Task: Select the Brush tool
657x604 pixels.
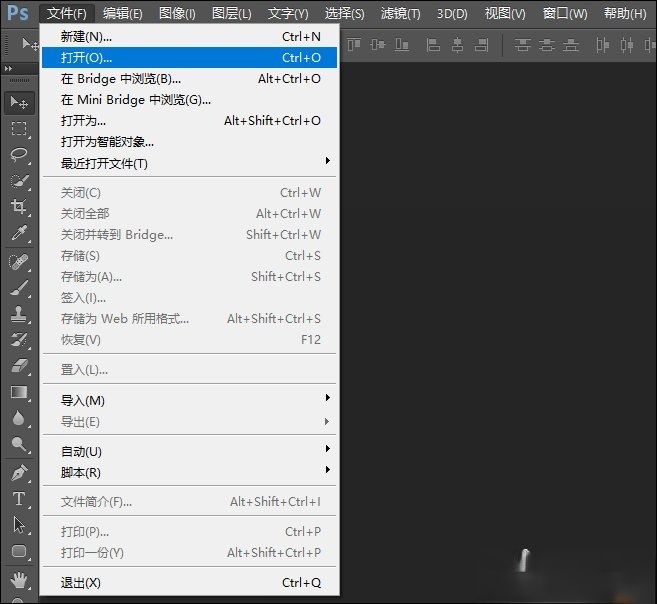Action: (x=19, y=289)
